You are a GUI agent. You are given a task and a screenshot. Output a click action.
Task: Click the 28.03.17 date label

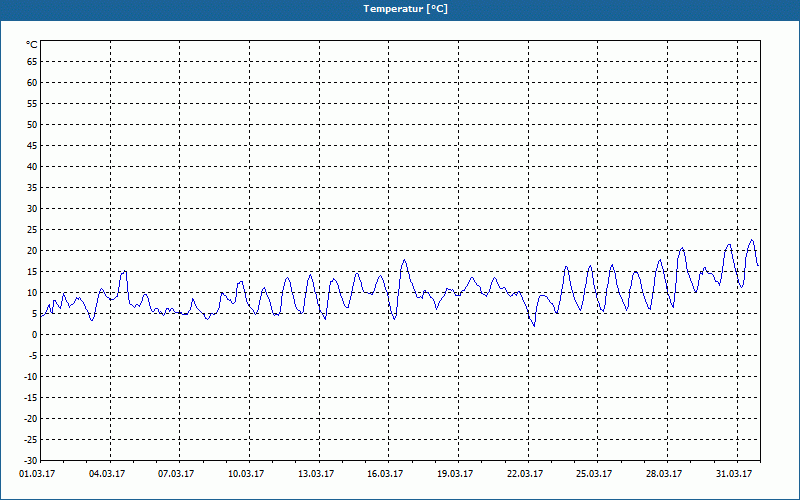click(x=664, y=474)
